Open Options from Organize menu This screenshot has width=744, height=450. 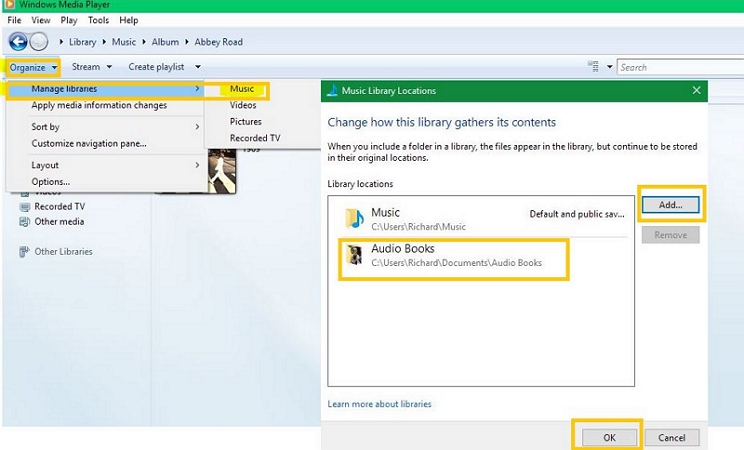(x=50, y=182)
